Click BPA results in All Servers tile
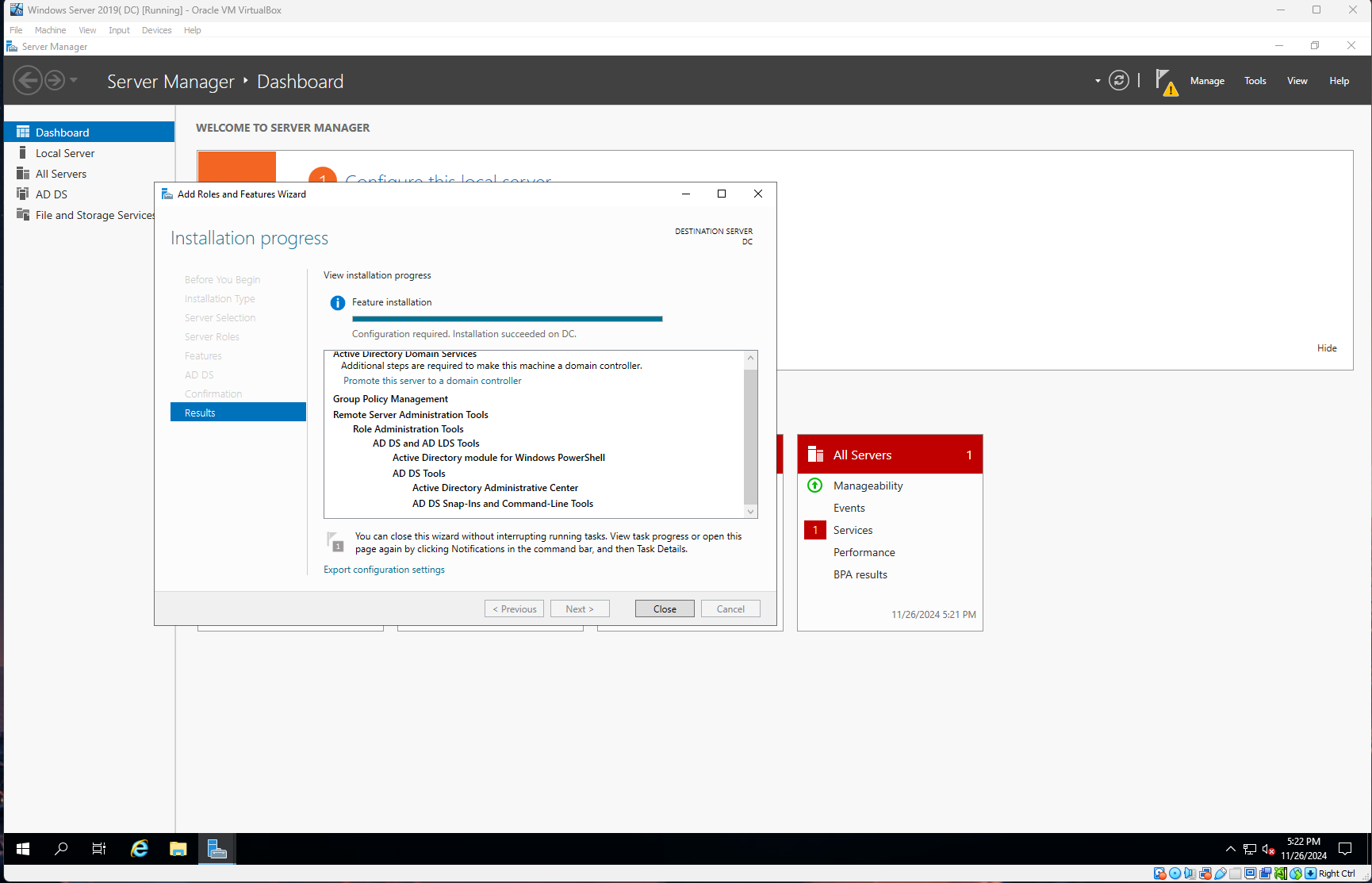This screenshot has width=1372, height=883. 860,574
